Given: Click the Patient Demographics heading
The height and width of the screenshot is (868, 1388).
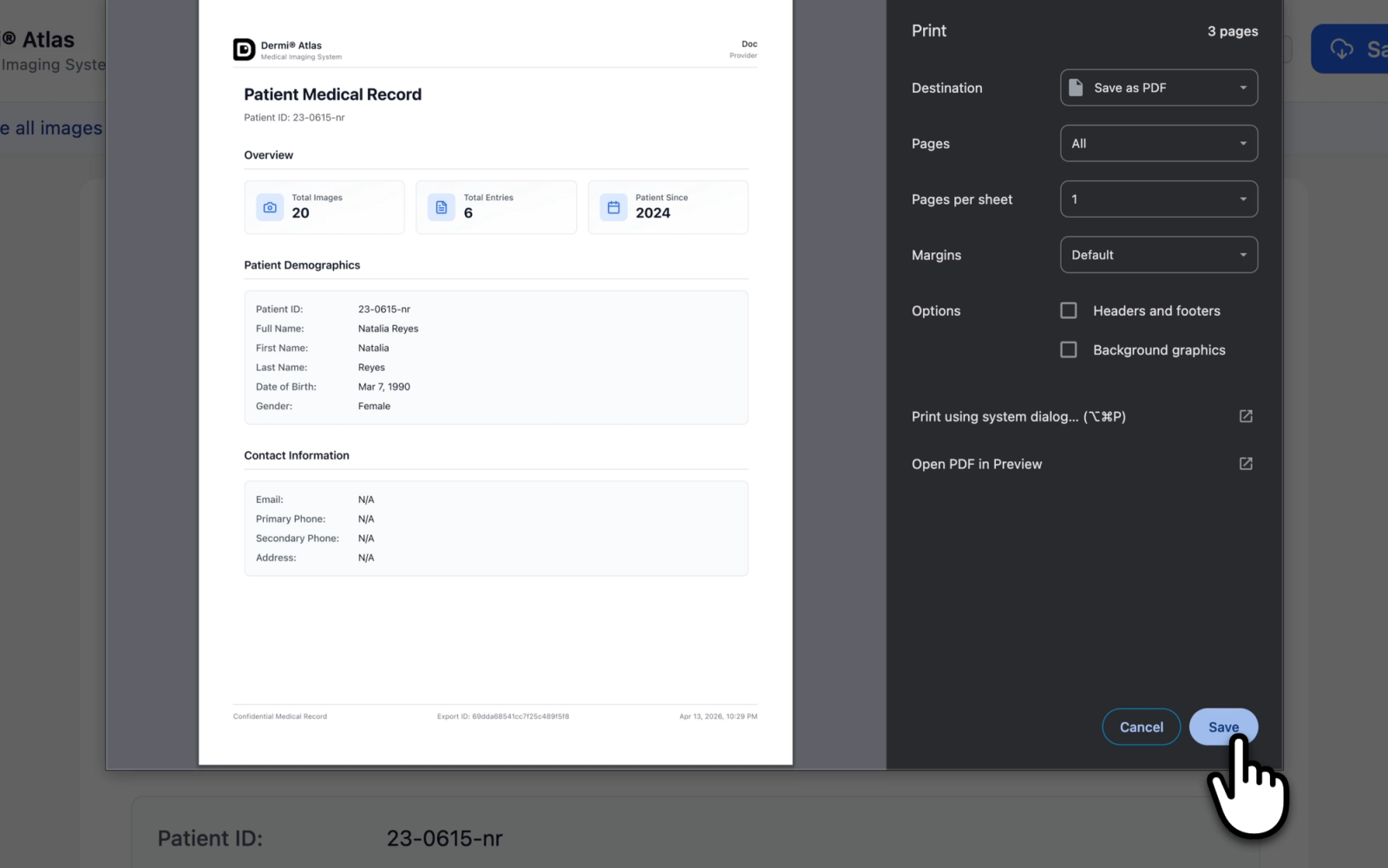Looking at the screenshot, I should tap(302, 265).
